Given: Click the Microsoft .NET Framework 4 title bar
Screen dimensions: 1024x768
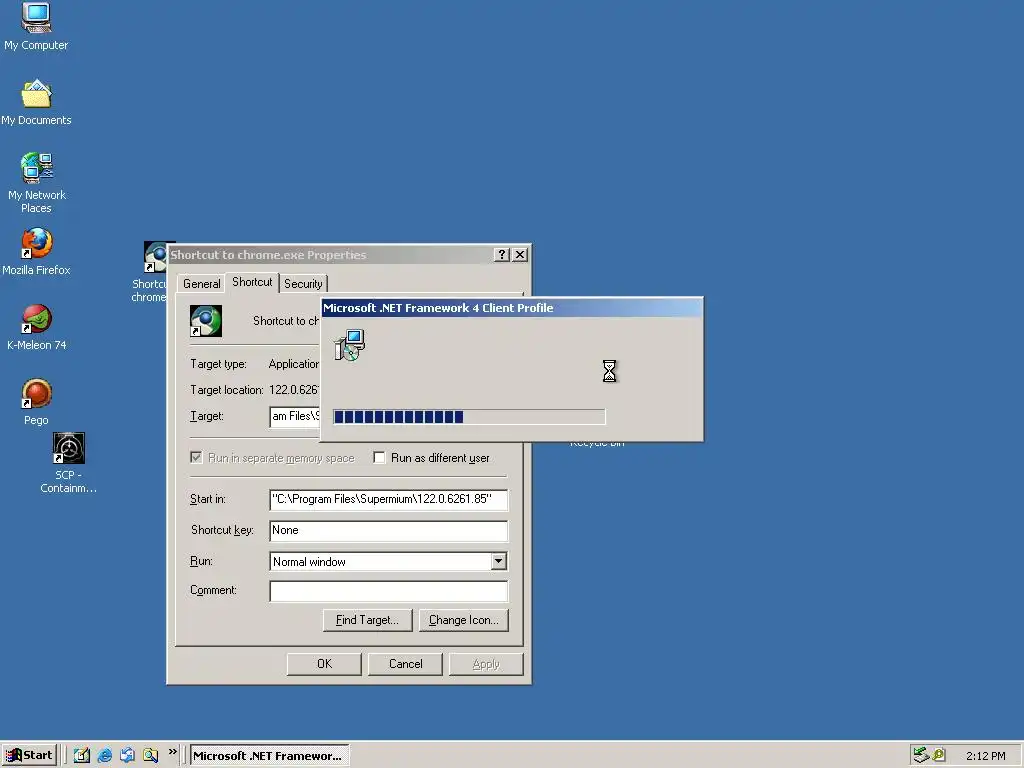Looking at the screenshot, I should (512, 308).
